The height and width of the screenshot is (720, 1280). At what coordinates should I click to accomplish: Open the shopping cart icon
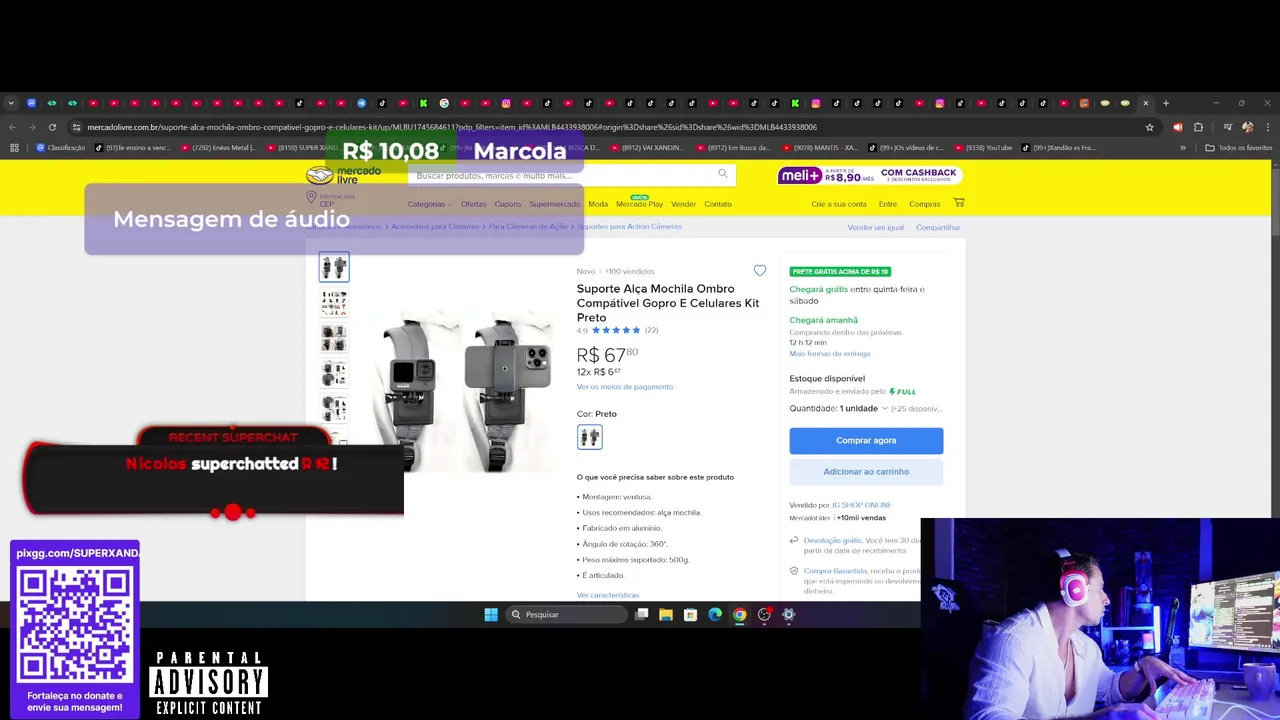[x=959, y=203]
